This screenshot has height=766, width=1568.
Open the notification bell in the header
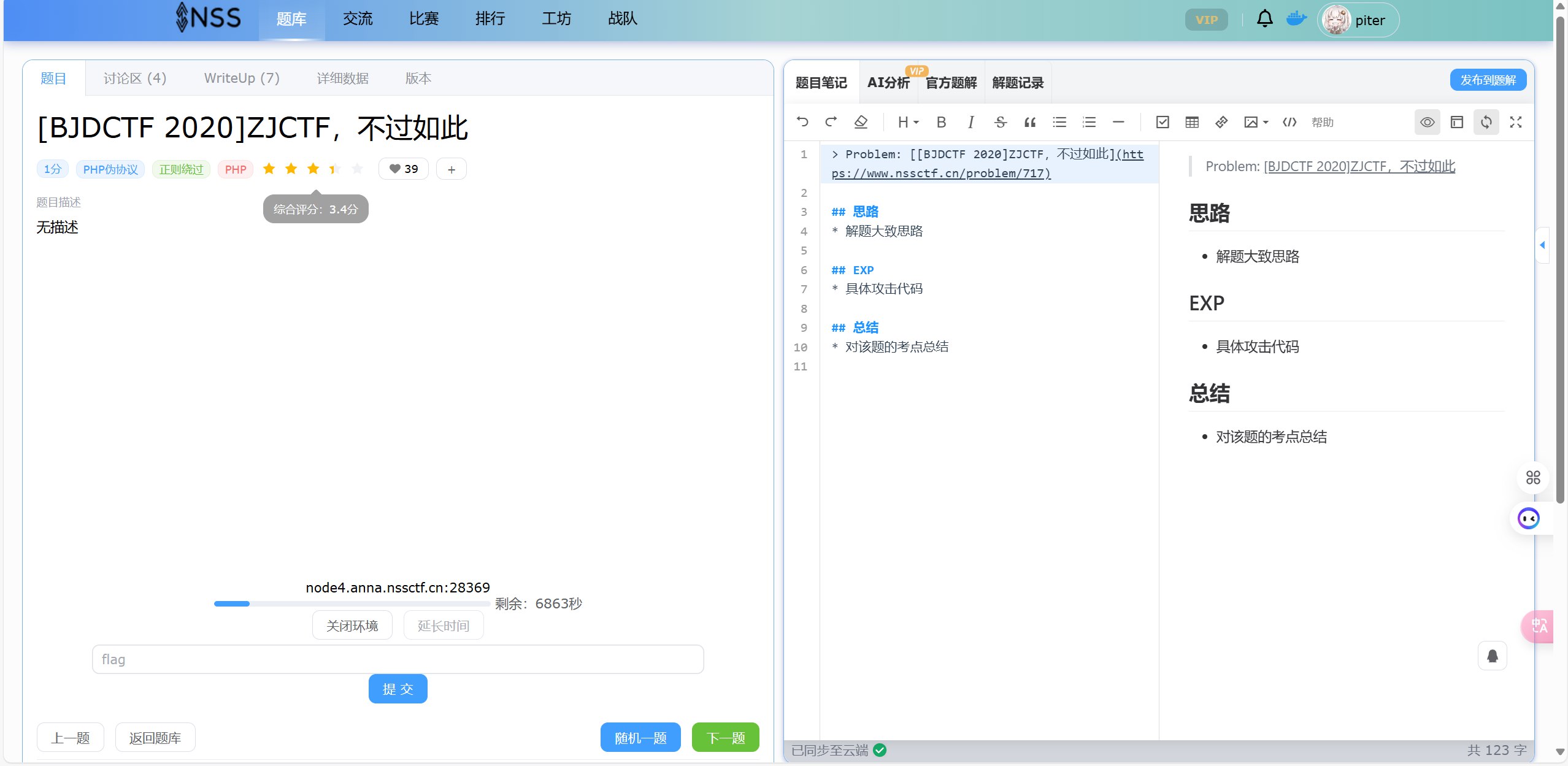1264,19
